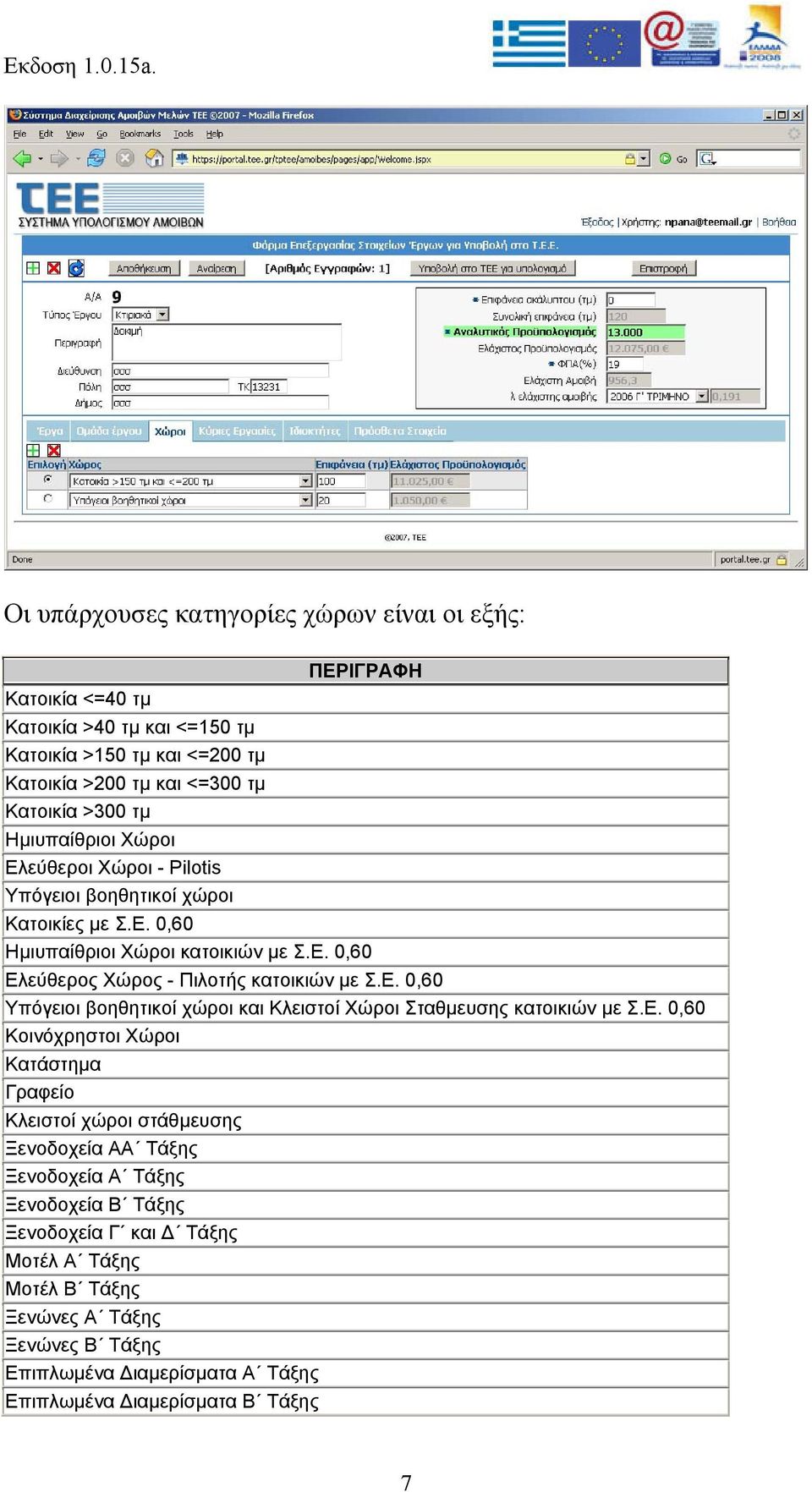This screenshot has width=812, height=1492.
Task: Switch to the Έργα tab
Action: [x=50, y=431]
